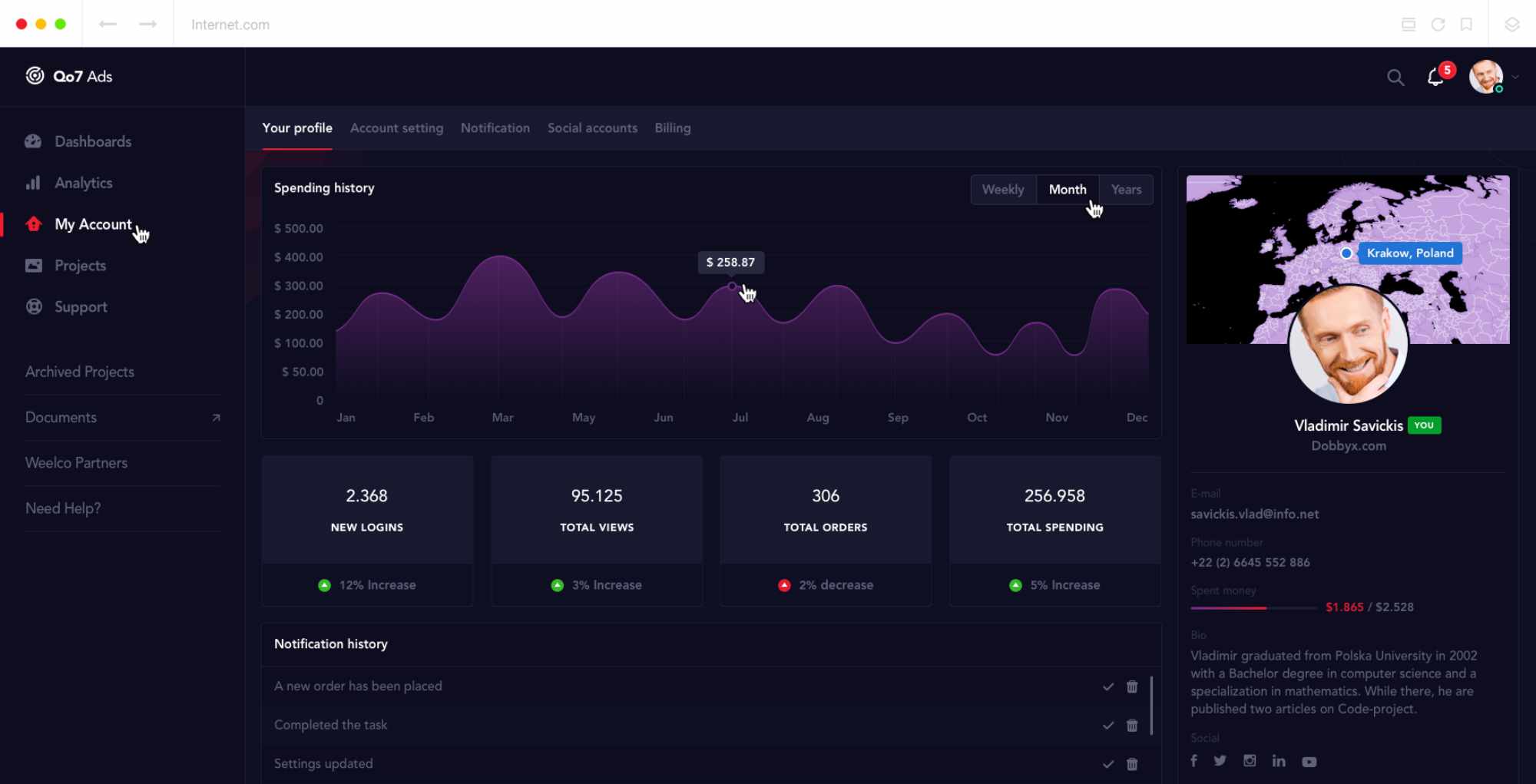Switch to the Billing tab
This screenshot has width=1536, height=784.
click(672, 128)
